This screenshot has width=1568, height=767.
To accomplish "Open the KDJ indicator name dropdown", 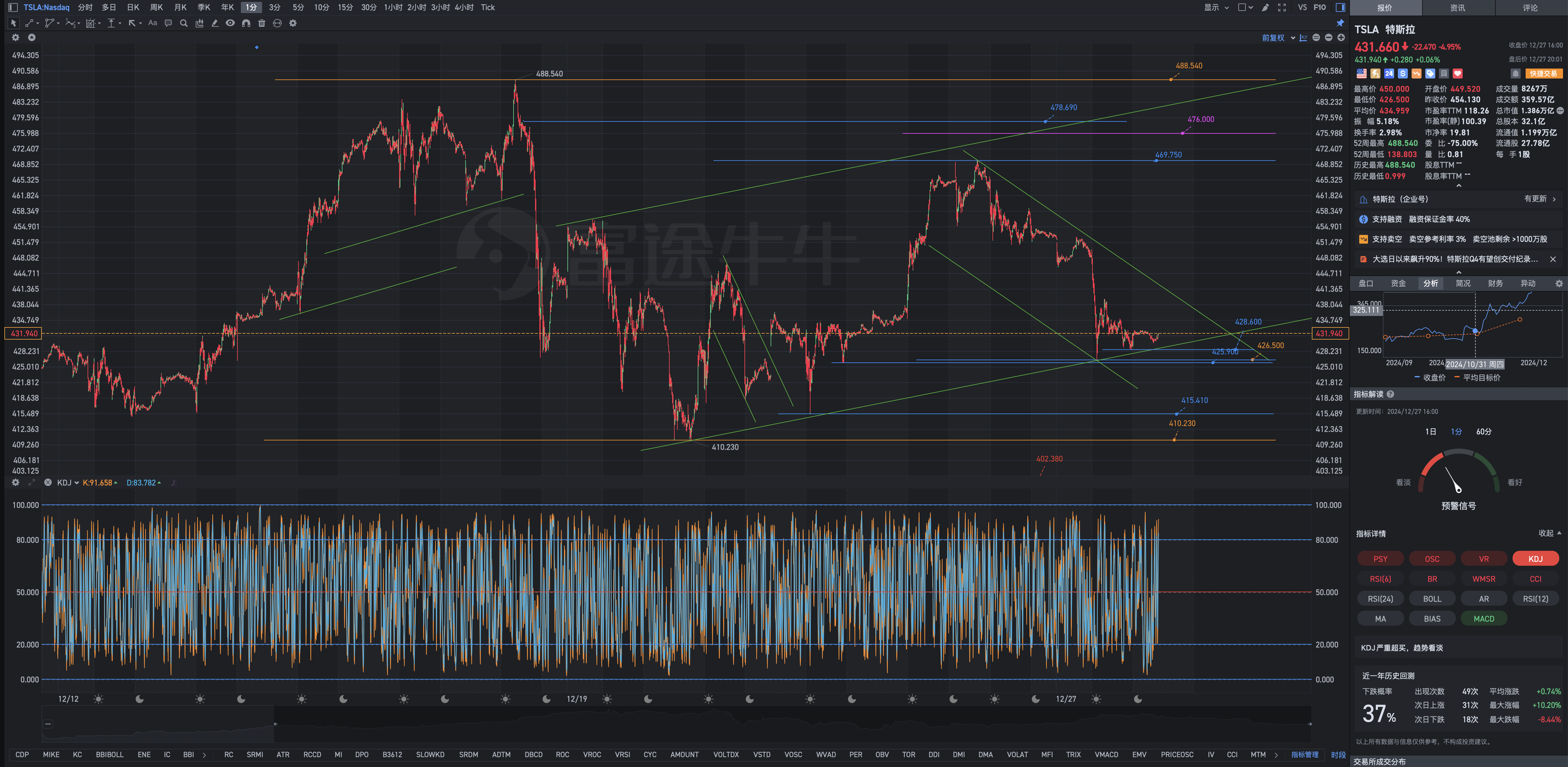I will (x=68, y=483).
